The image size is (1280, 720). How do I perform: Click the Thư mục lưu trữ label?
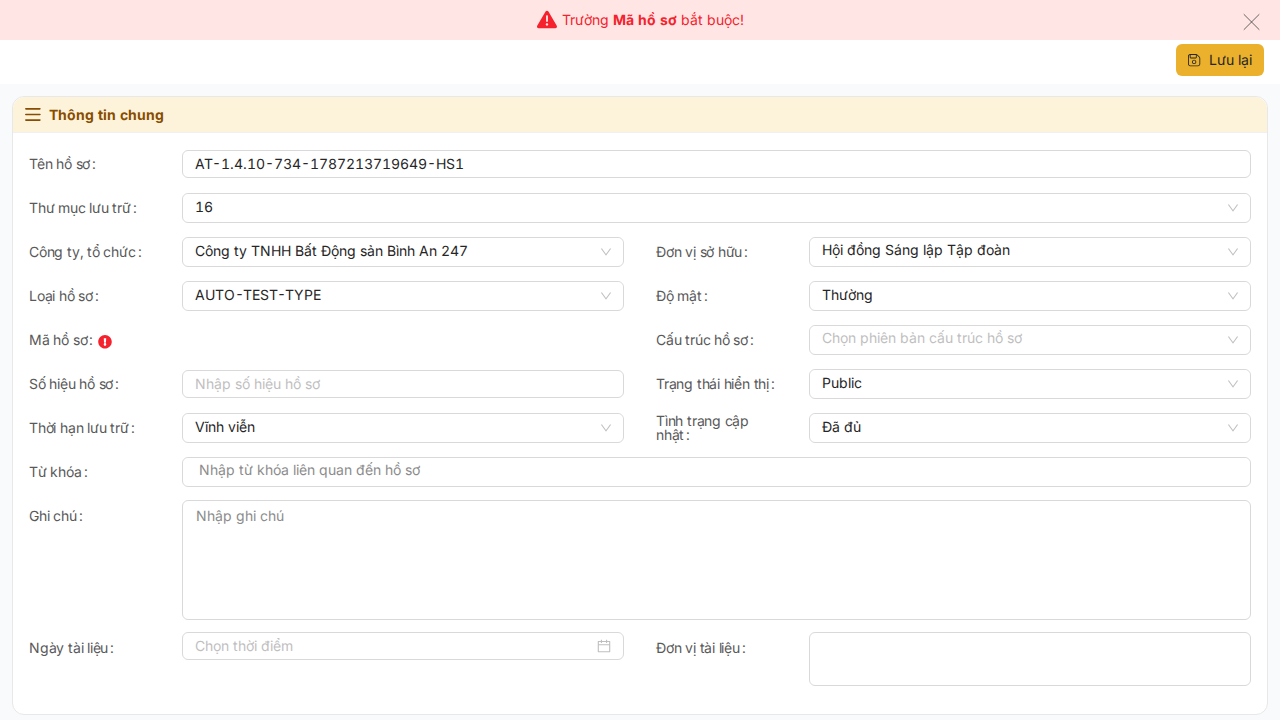click(x=83, y=208)
